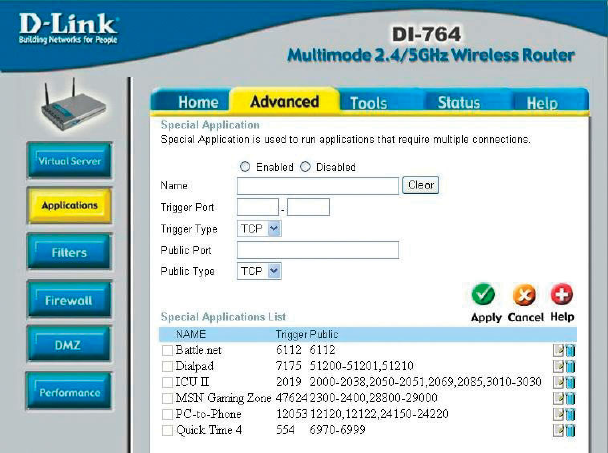Edit the Battle.net entry icon

click(x=558, y=350)
